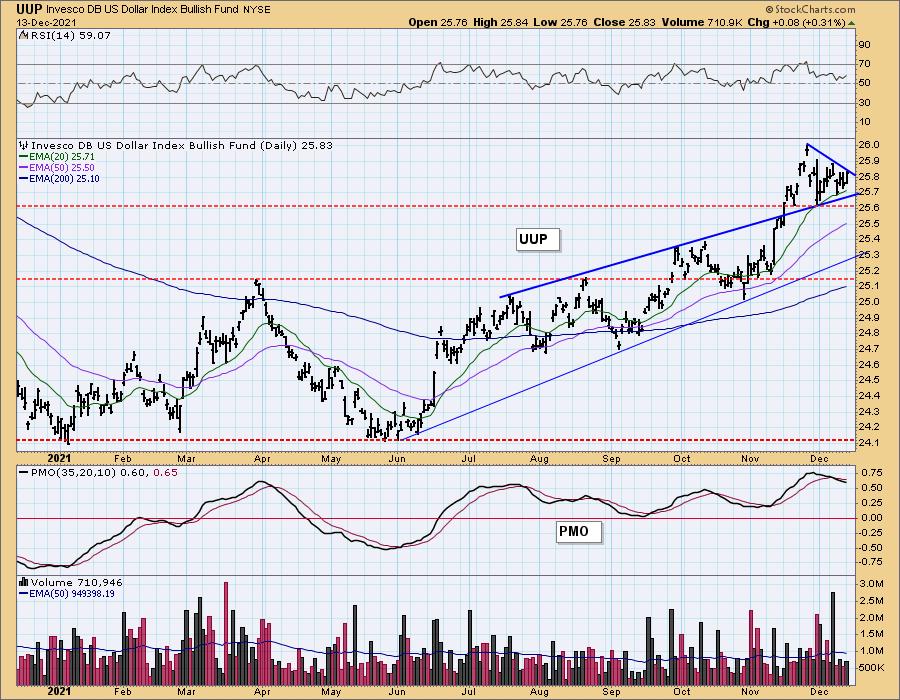Click the UUP annotation box on chart
The image size is (900, 700).
point(537,239)
